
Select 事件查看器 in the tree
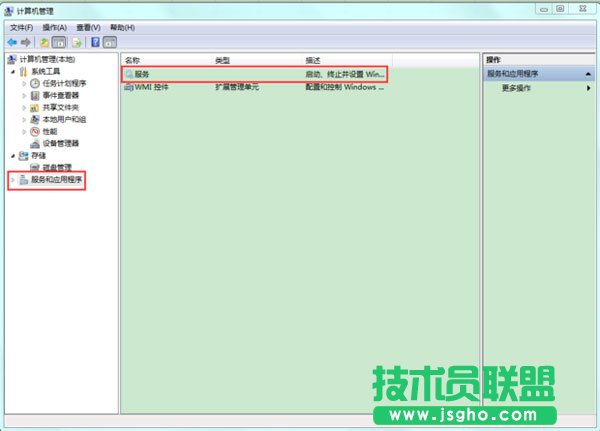click(60, 95)
